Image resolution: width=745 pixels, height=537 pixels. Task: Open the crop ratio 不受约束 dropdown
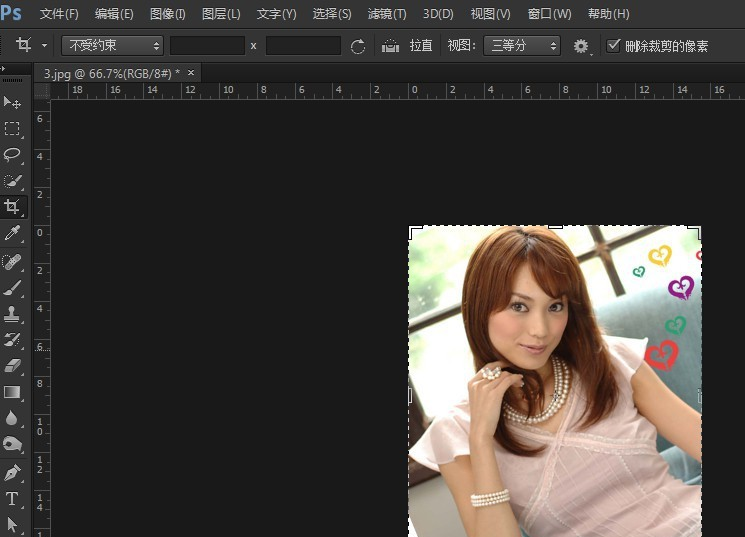click(112, 46)
